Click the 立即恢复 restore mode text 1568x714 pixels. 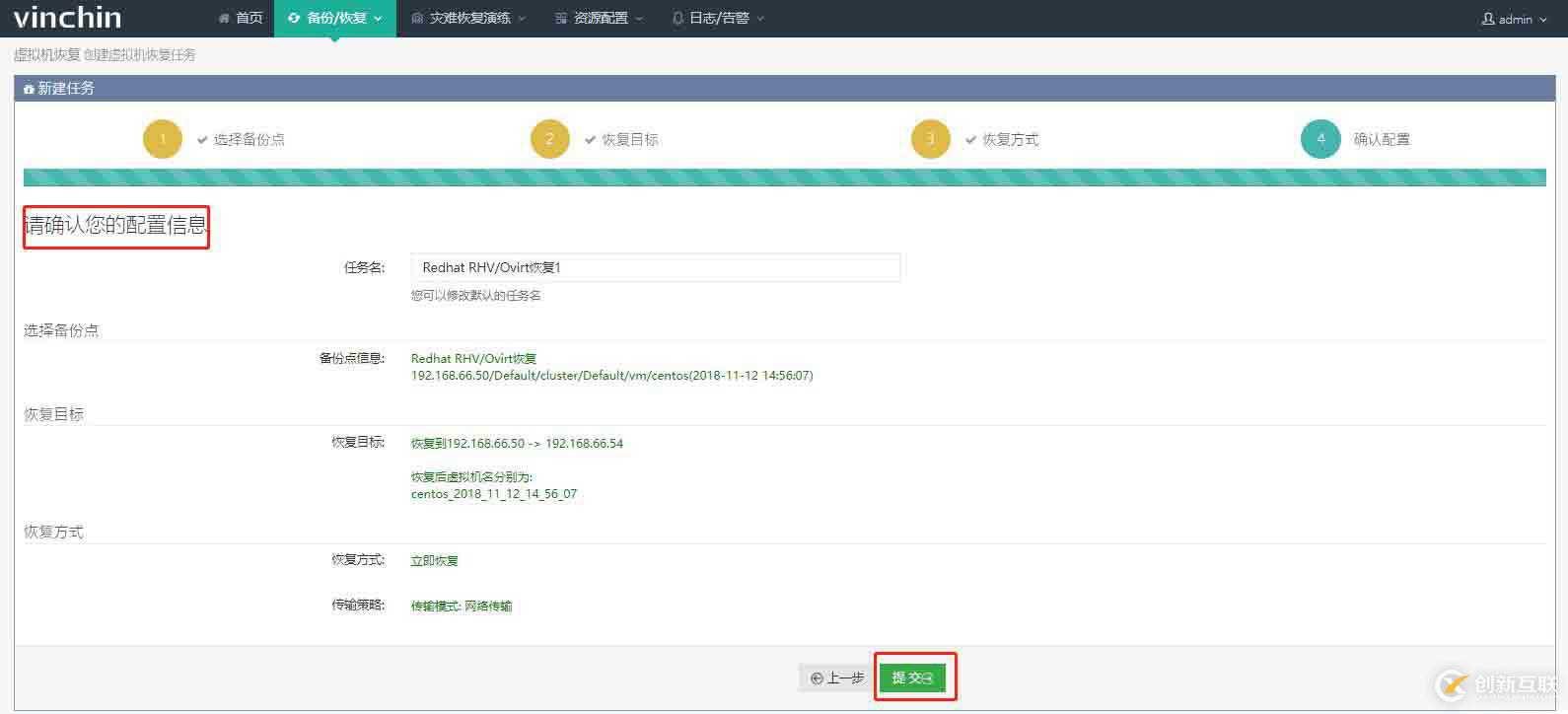pyautogui.click(x=435, y=560)
